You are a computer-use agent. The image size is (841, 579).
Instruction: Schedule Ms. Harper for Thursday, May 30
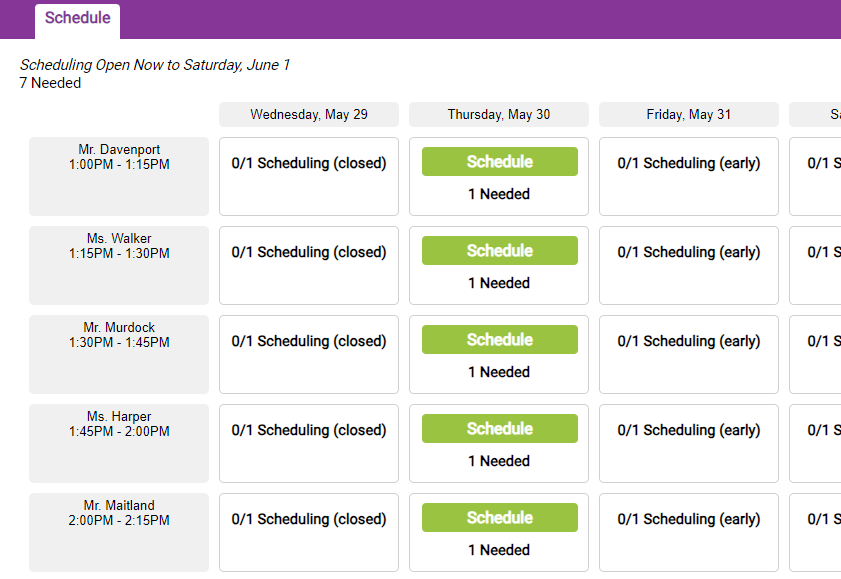[x=498, y=428]
